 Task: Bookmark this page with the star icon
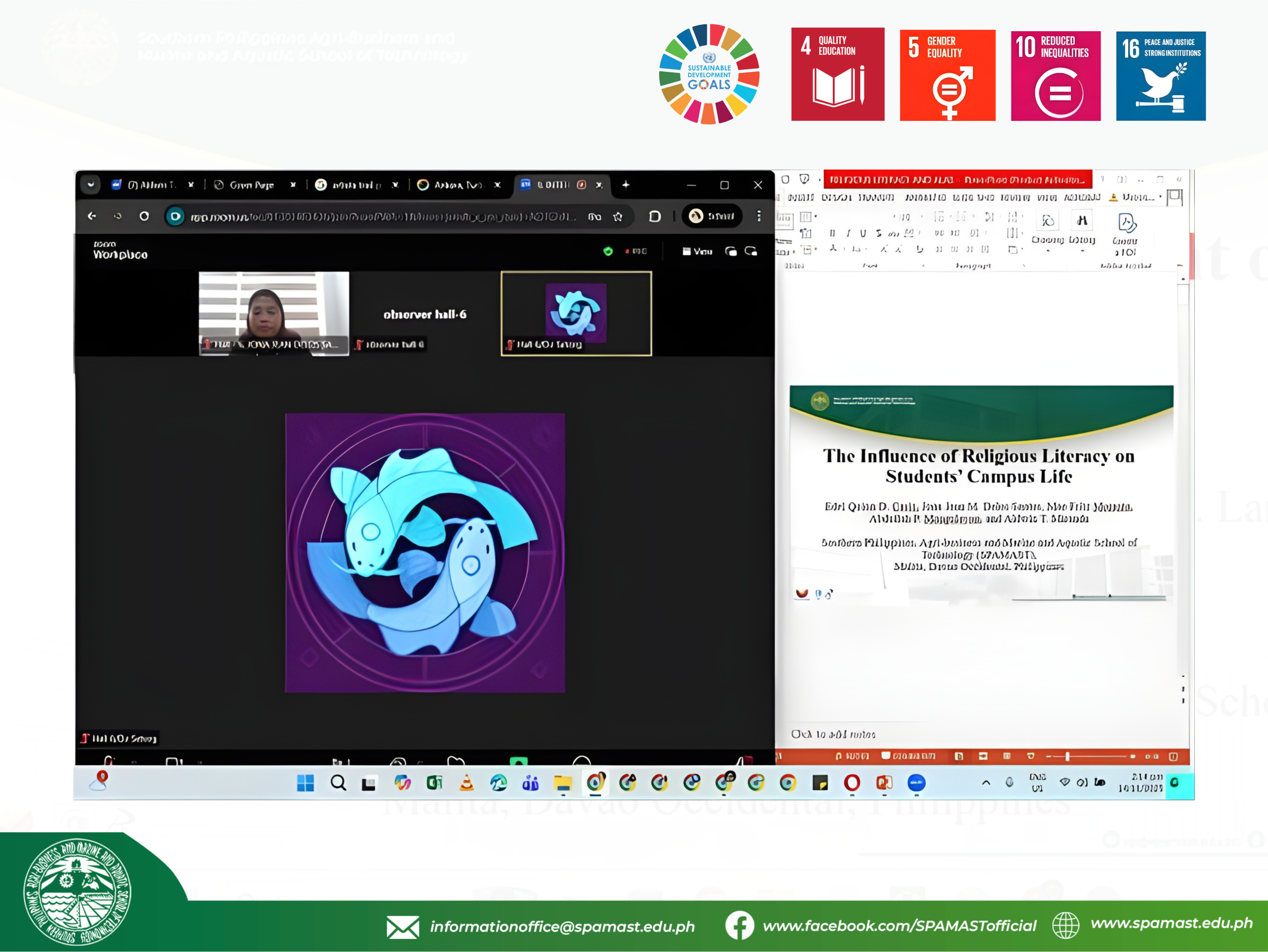617,216
